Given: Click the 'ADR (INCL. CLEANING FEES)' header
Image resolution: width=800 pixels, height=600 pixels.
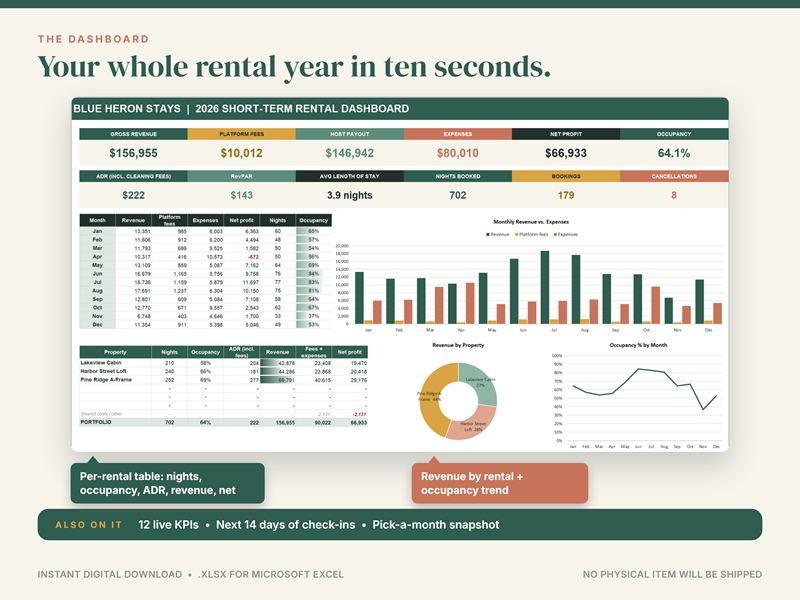Looking at the screenshot, I should (x=133, y=176).
